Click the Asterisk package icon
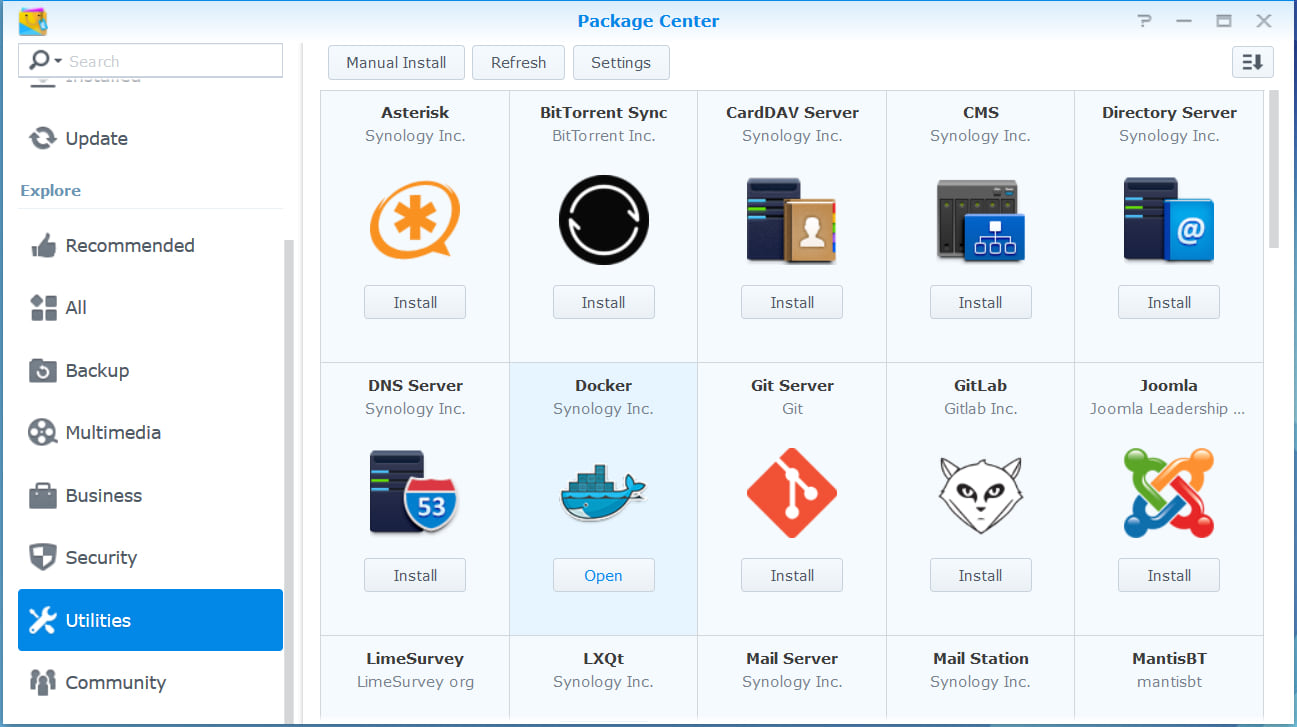 coord(415,220)
